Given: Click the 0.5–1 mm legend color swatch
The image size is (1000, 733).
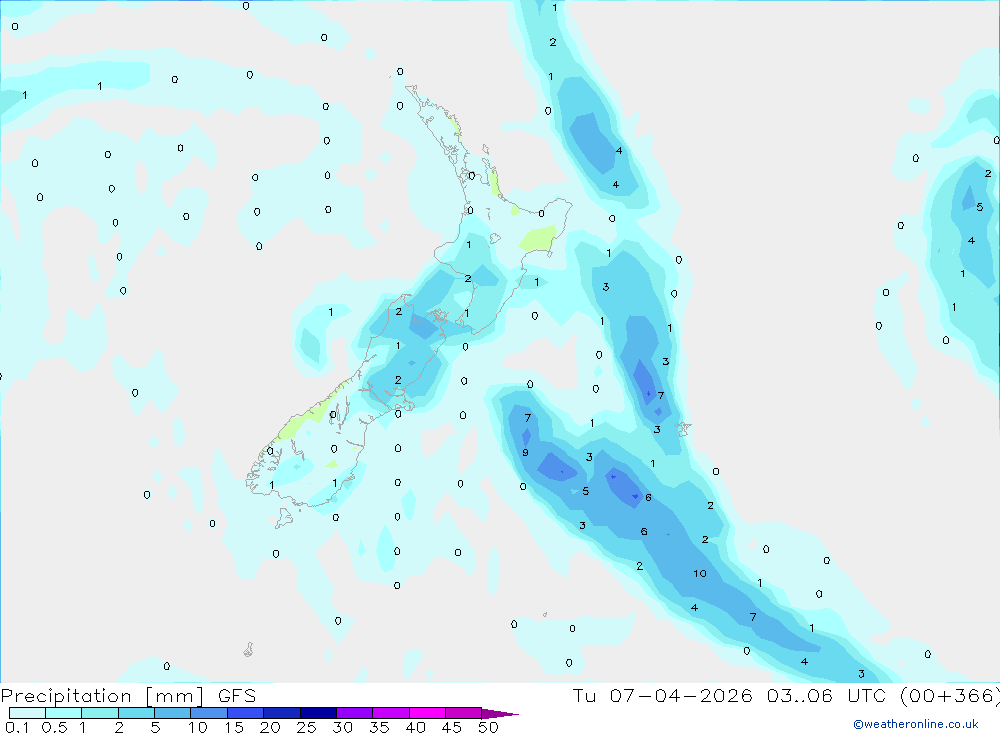Looking at the screenshot, I should [x=64, y=713].
